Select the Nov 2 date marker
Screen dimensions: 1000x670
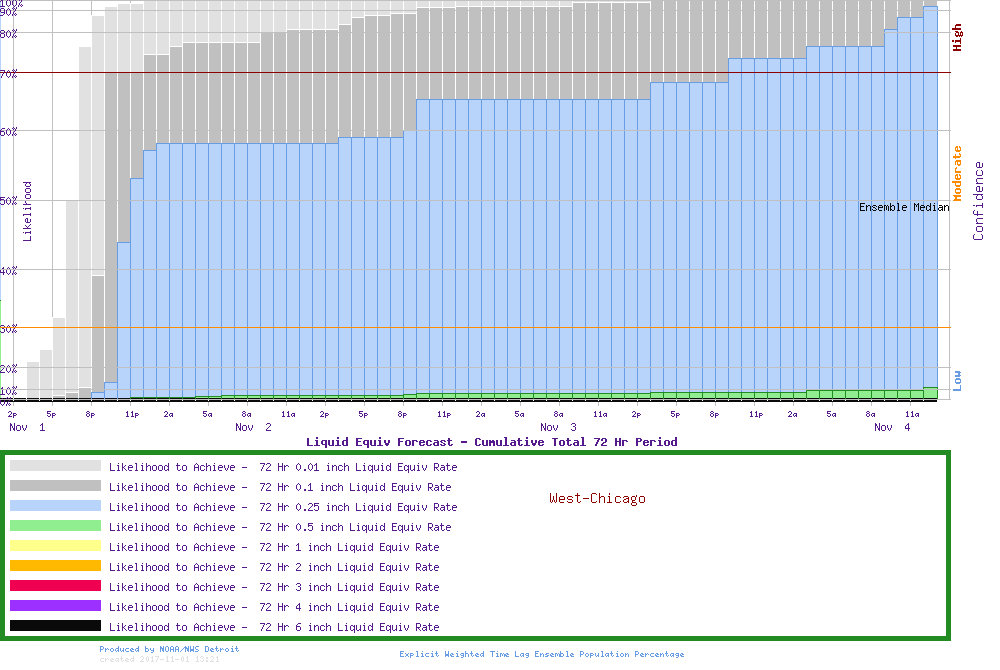coord(253,427)
